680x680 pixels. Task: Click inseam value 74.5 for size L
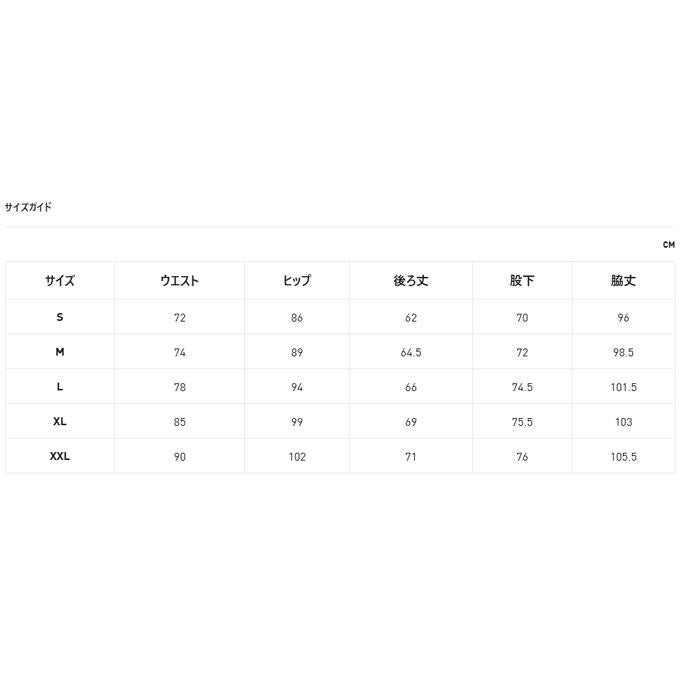pyautogui.click(x=522, y=387)
